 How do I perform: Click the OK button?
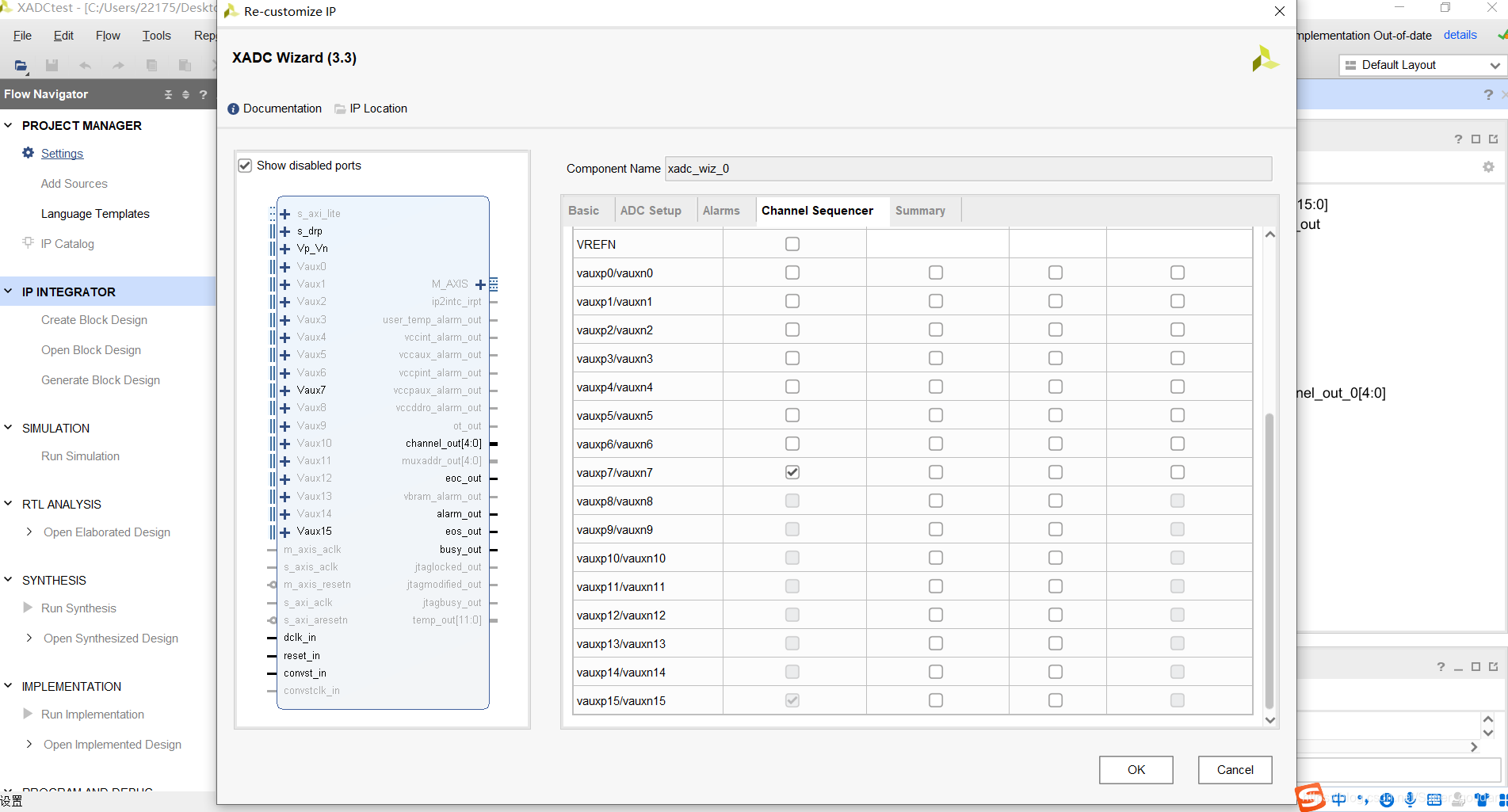(x=1136, y=769)
